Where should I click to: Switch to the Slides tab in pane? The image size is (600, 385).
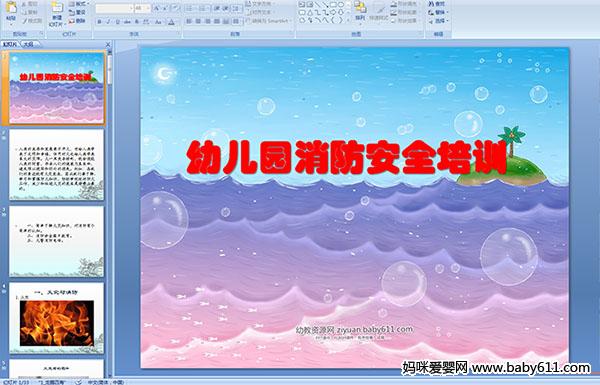pyautogui.click(x=10, y=44)
